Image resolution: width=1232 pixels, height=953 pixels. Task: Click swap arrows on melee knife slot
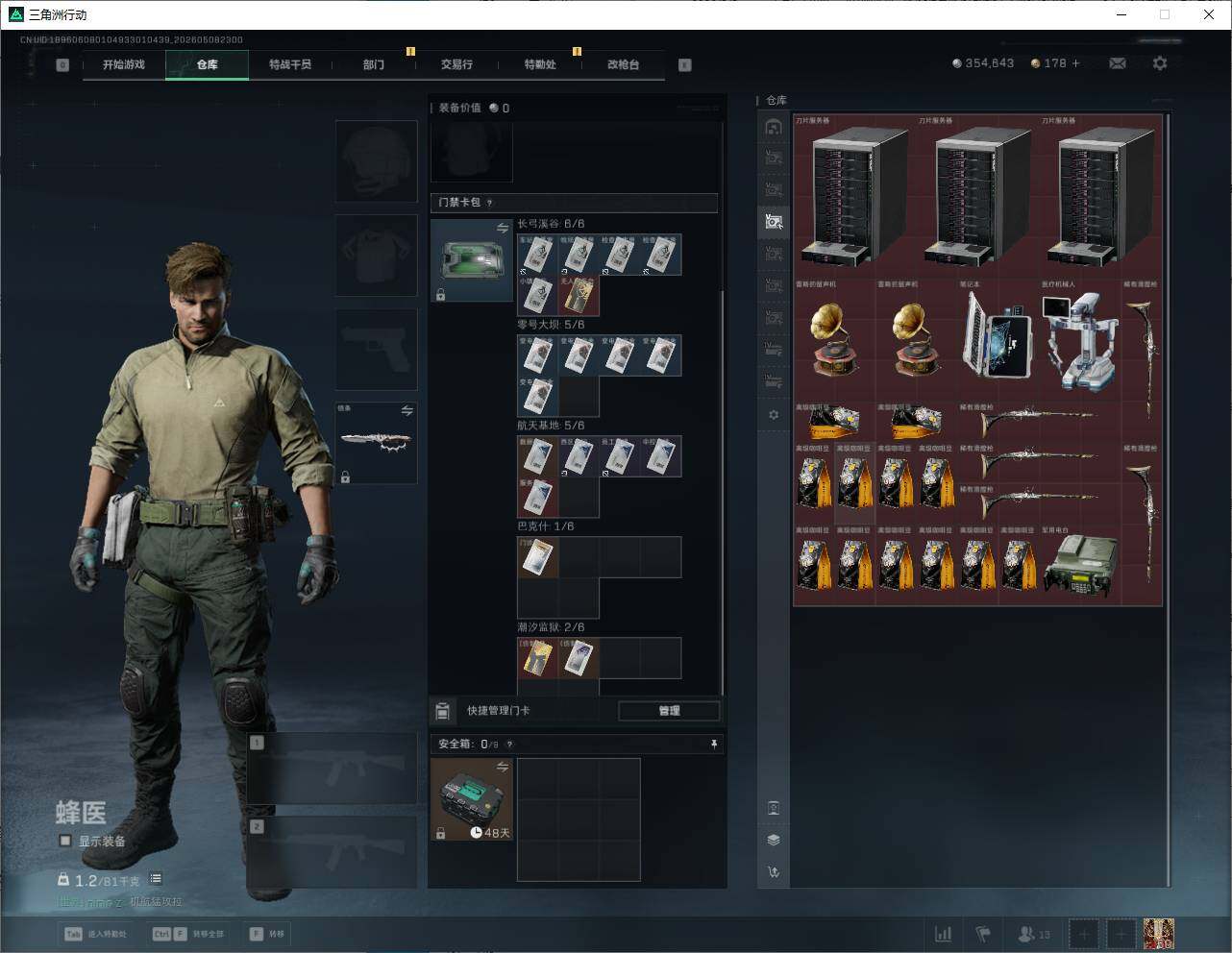click(407, 411)
